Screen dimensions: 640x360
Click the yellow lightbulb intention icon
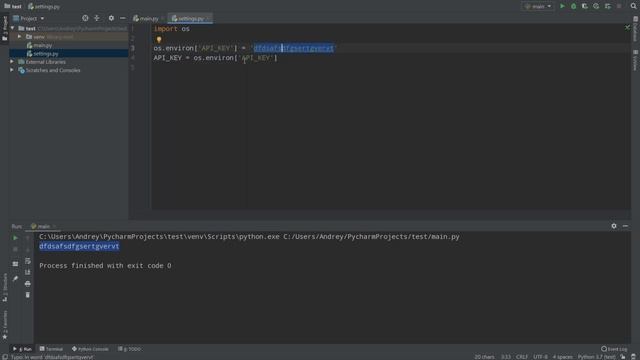(x=159, y=40)
